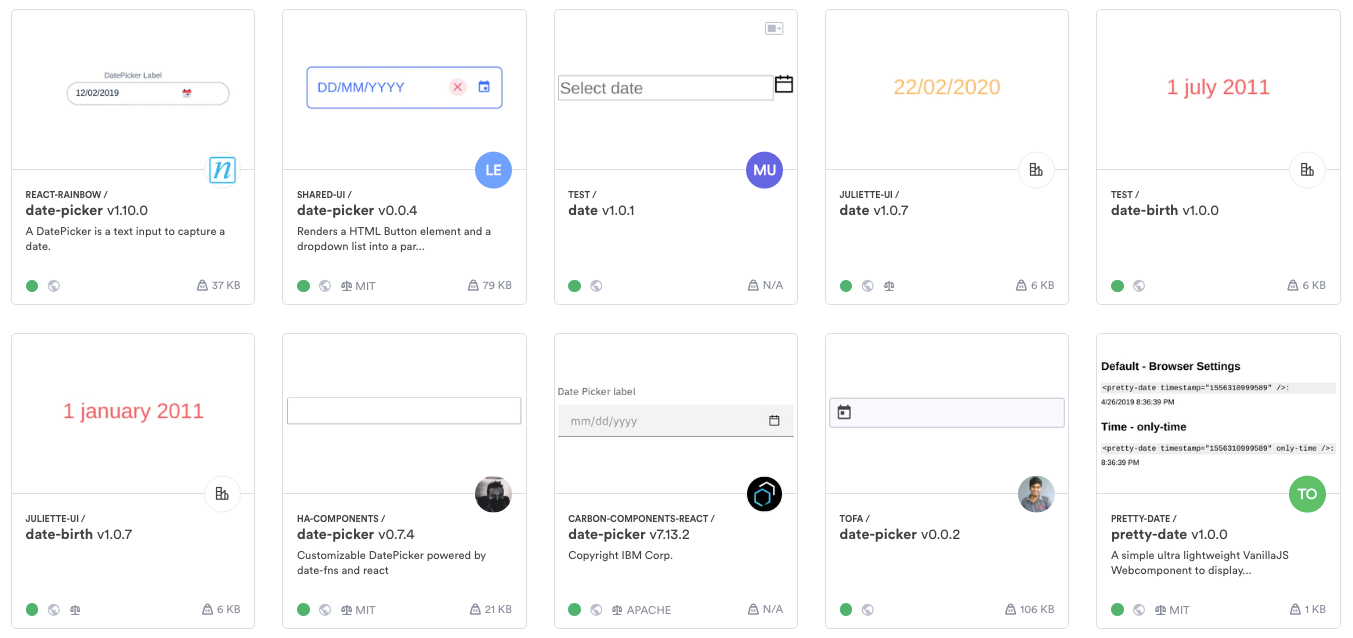1353x638 pixels.
Task: Open the blue calendar icon in DD/MM/YYYY picker
Action: coord(486,87)
